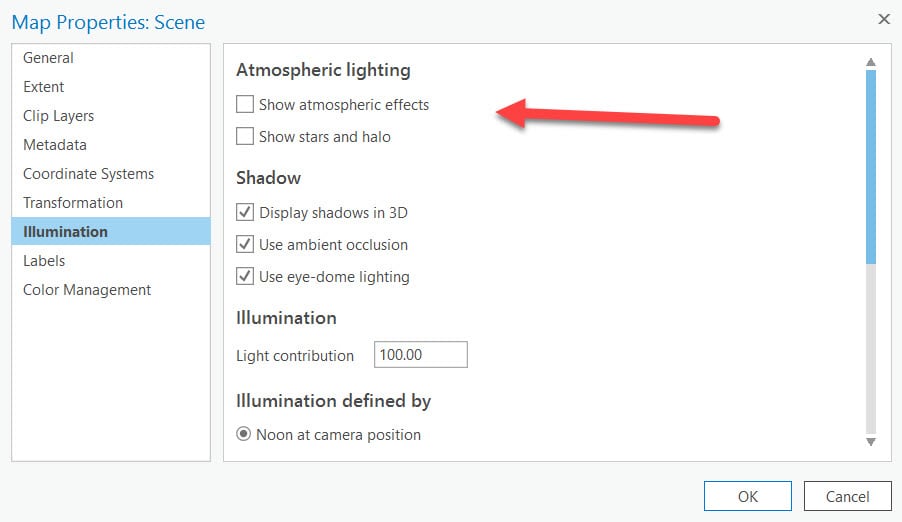Viewport: 902px width, 522px height.
Task: Open the Metadata tab
Action: click(x=55, y=145)
